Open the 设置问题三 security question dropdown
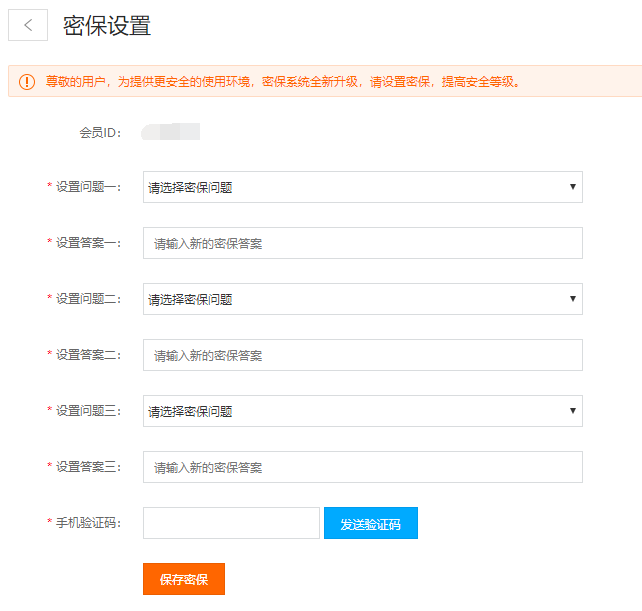Image resolution: width=642 pixels, height=611 pixels. pyautogui.click(x=362, y=411)
